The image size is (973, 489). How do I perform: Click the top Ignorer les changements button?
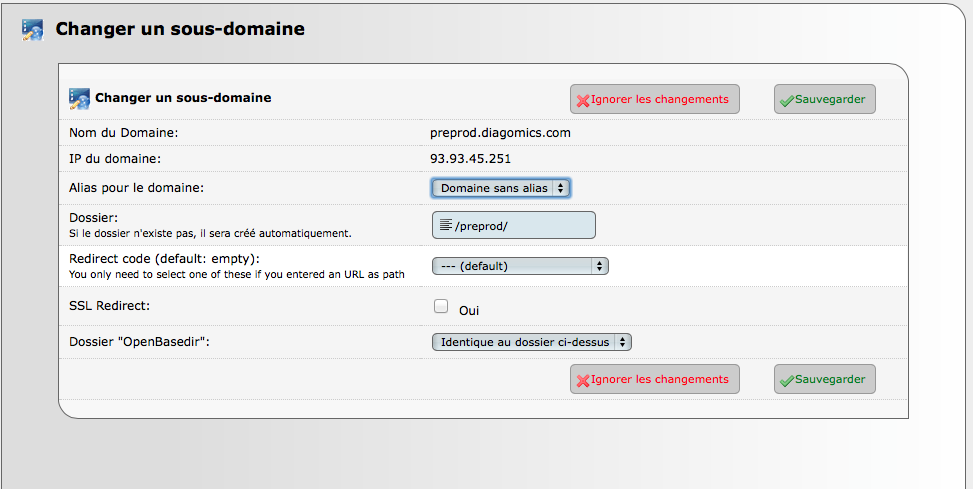[x=655, y=99]
